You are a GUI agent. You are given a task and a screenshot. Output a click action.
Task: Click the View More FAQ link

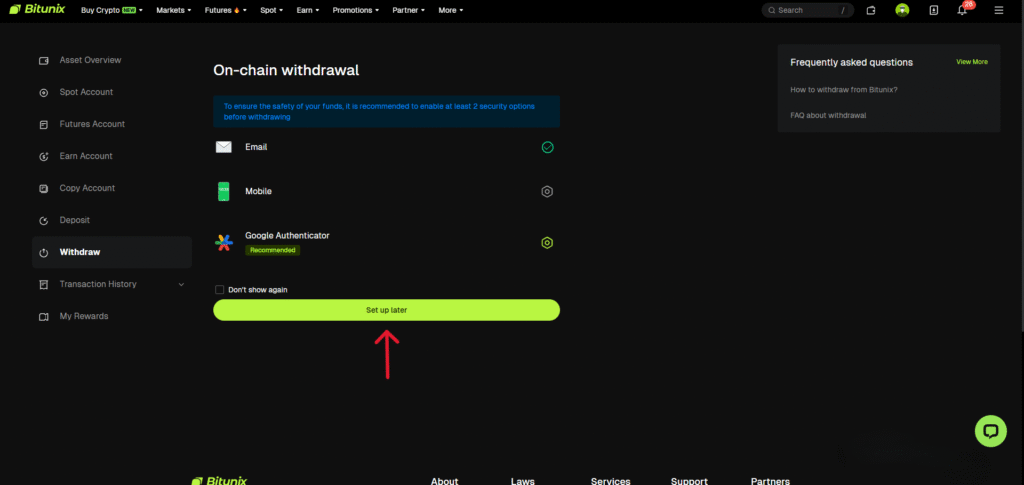(971, 62)
